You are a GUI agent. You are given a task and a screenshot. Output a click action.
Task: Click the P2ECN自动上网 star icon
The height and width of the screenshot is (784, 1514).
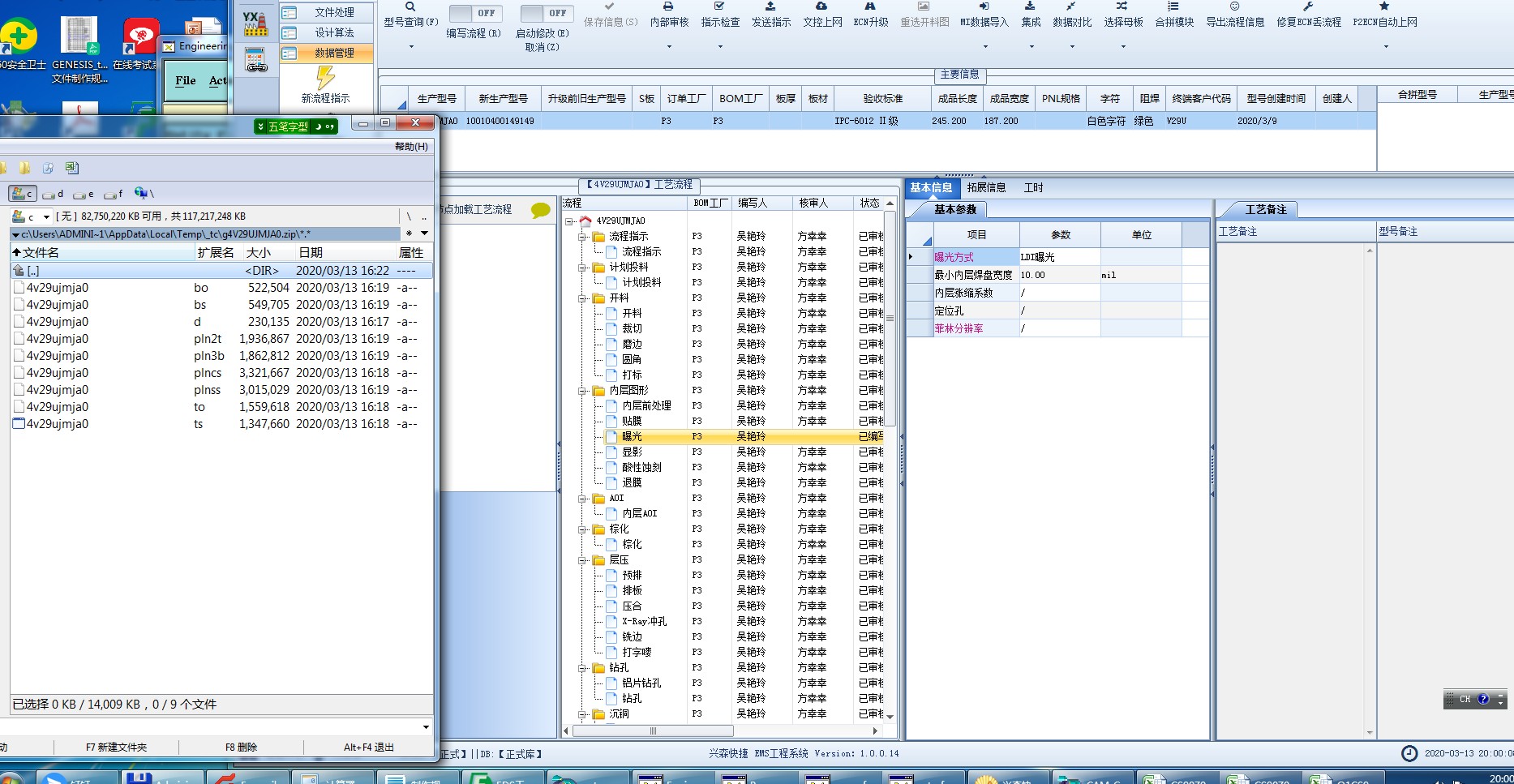pos(1384,6)
